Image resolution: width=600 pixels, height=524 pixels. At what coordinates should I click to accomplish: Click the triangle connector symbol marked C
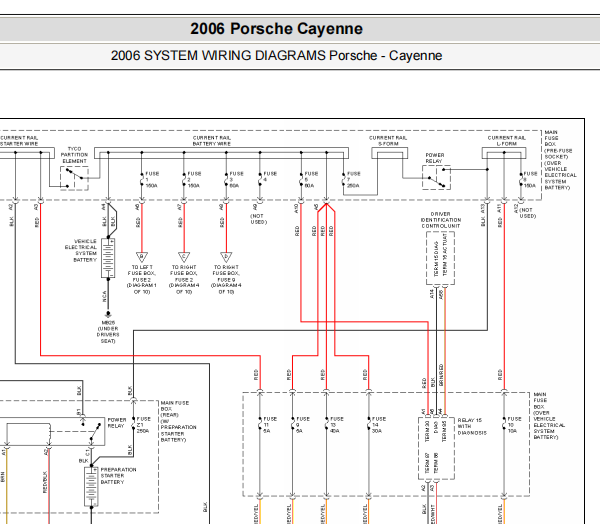point(184,256)
